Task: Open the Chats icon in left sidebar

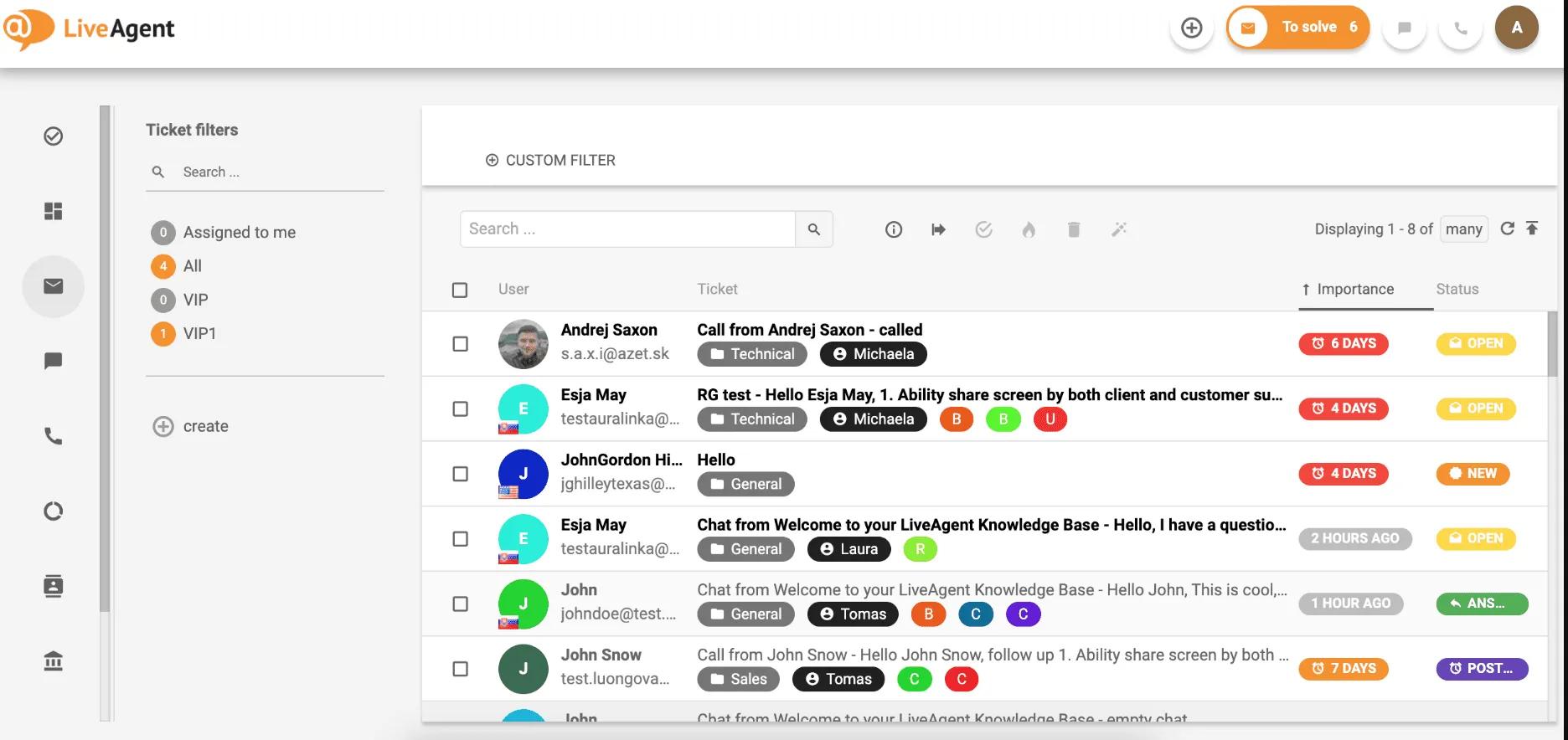Action: coord(54,361)
